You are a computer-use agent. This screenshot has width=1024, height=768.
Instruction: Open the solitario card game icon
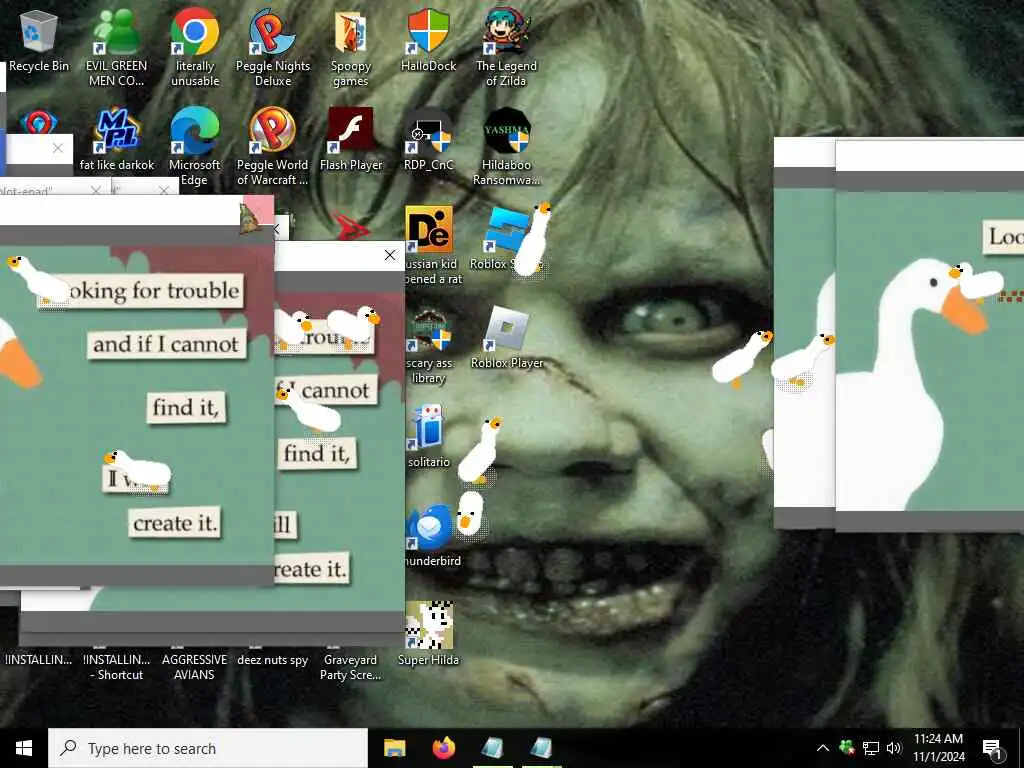click(428, 436)
